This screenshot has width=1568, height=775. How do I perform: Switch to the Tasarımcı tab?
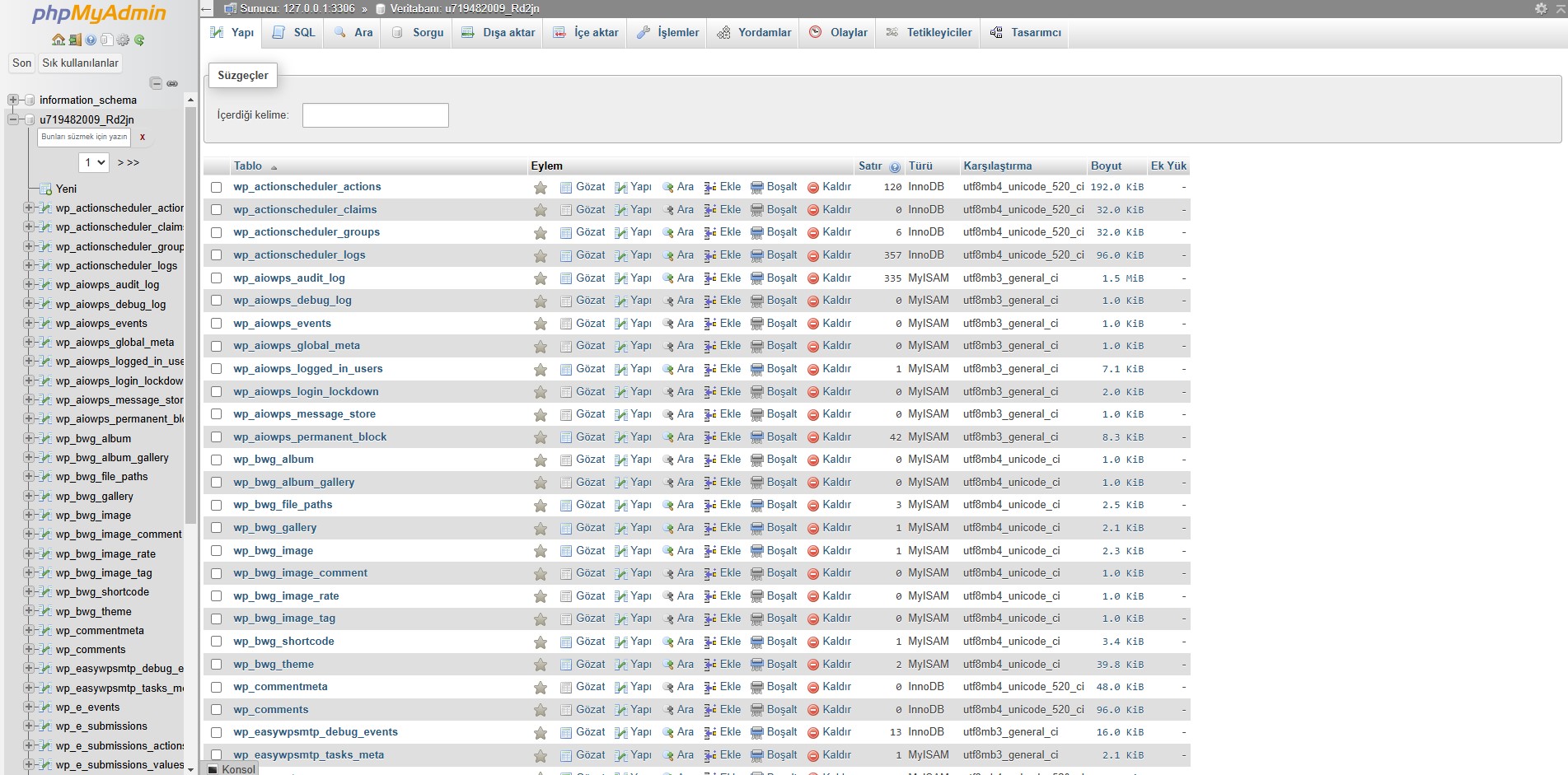pos(1026,33)
